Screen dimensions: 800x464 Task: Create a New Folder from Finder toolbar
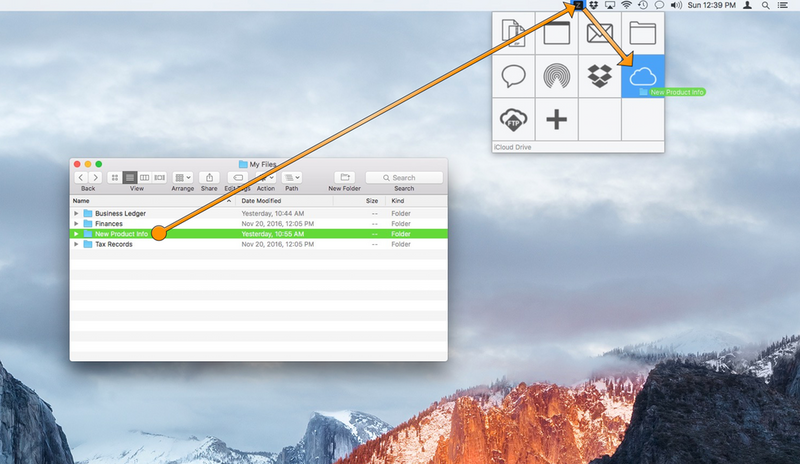[x=345, y=177]
